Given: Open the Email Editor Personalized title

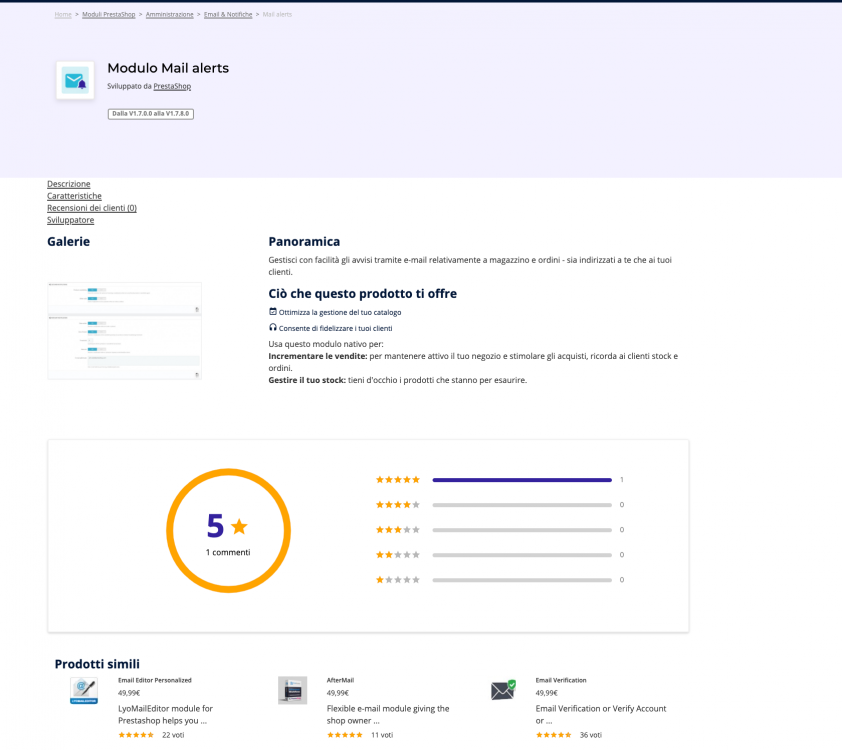Looking at the screenshot, I should 155,680.
